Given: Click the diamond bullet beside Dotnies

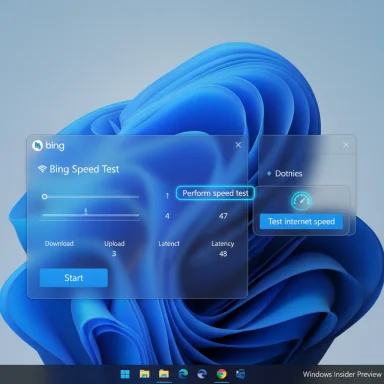Looking at the screenshot, I should pos(269,173).
